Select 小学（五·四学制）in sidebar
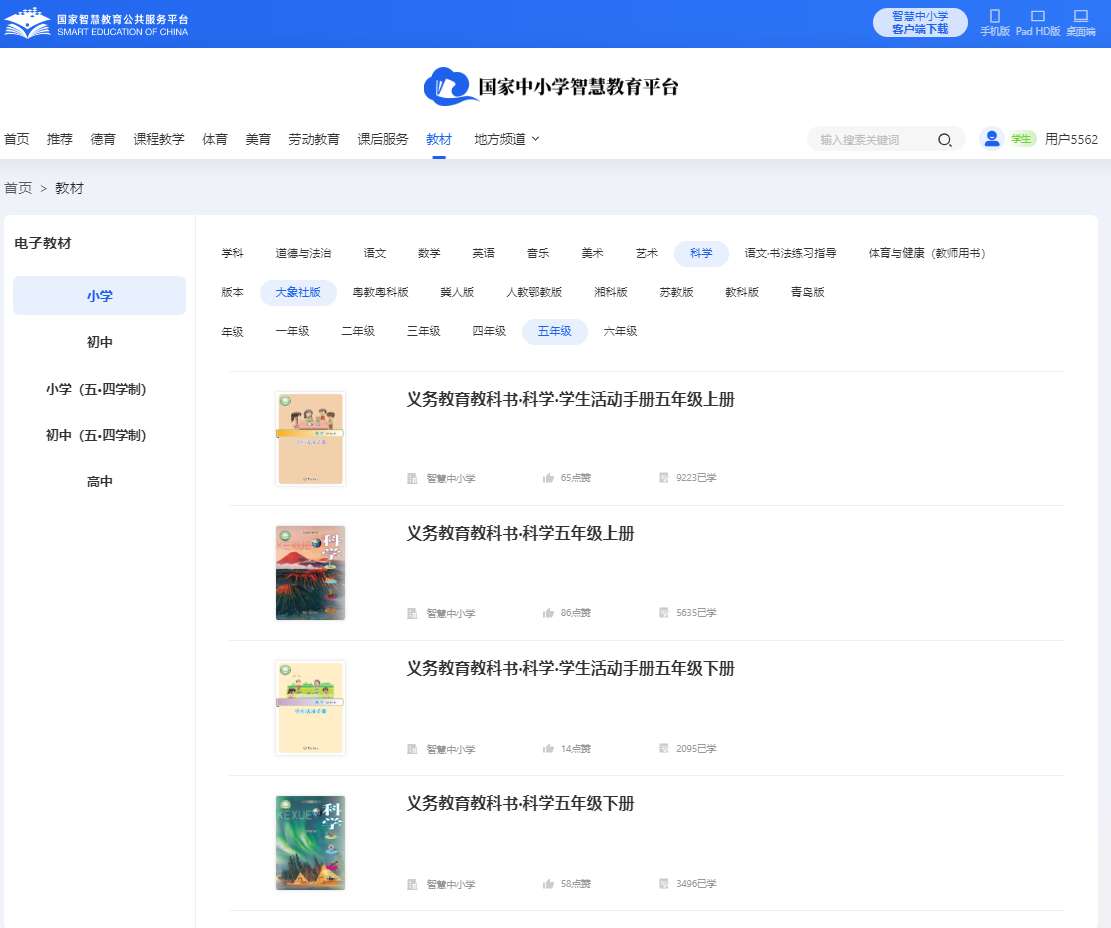Viewport: 1111px width, 928px height. pos(99,389)
